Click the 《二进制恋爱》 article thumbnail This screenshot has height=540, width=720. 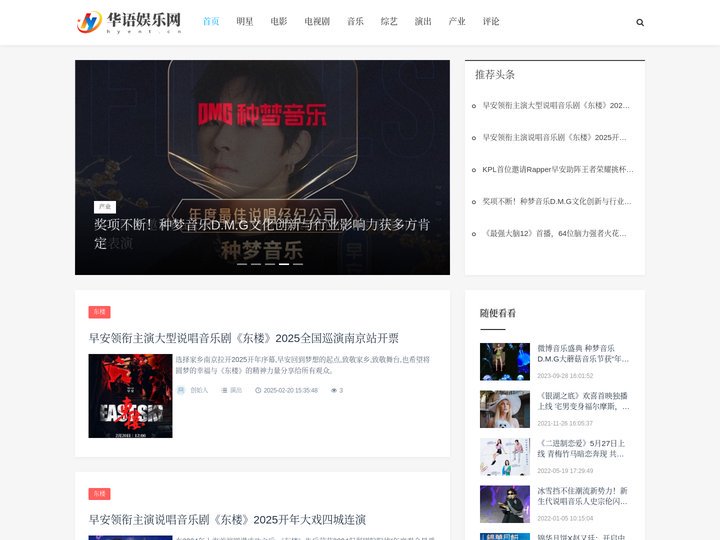pyautogui.click(x=505, y=456)
